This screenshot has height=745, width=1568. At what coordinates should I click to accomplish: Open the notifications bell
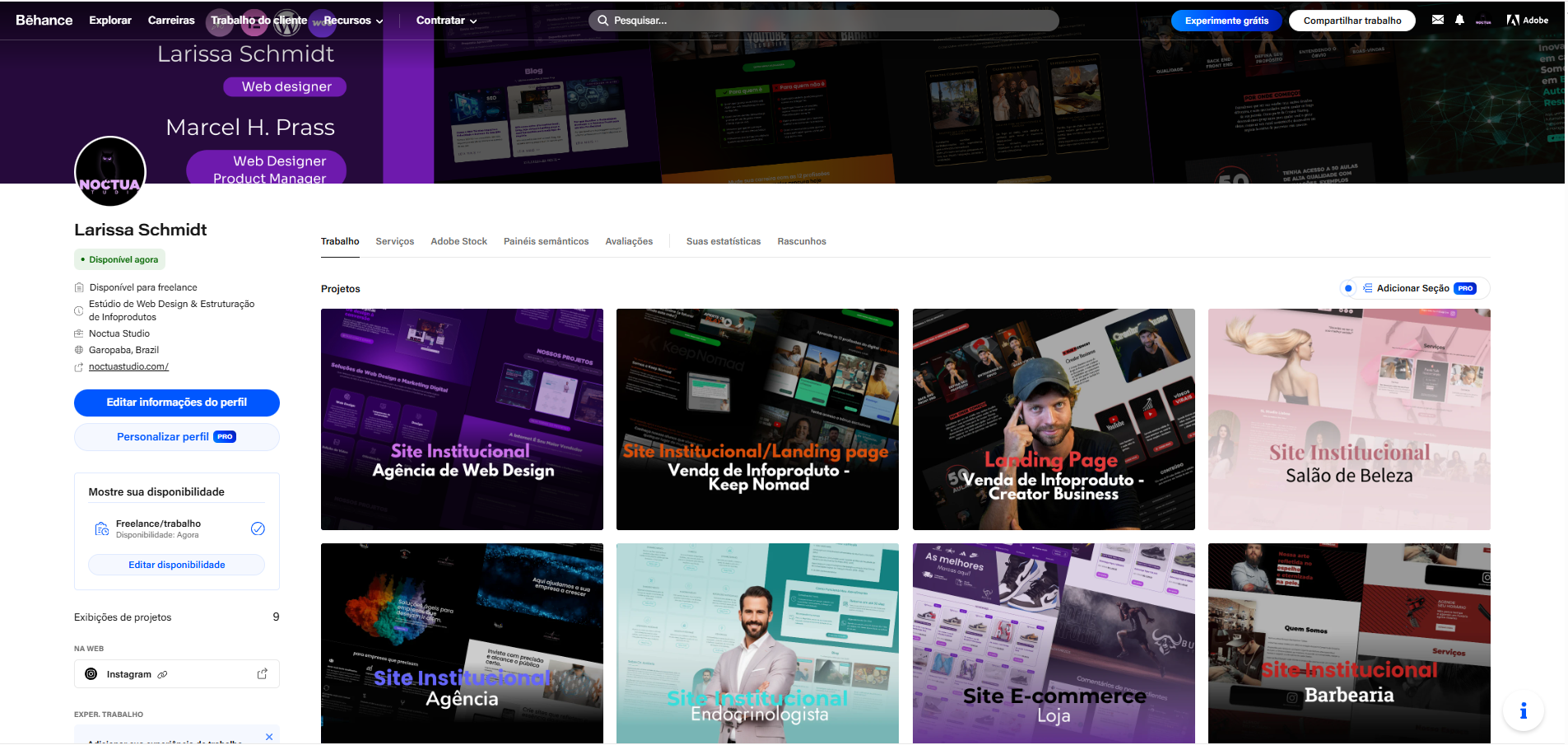(1459, 20)
